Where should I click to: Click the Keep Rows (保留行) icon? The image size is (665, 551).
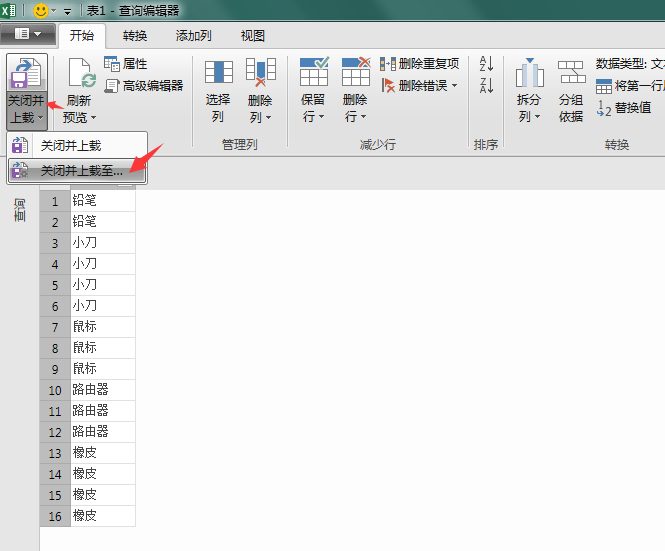(313, 72)
